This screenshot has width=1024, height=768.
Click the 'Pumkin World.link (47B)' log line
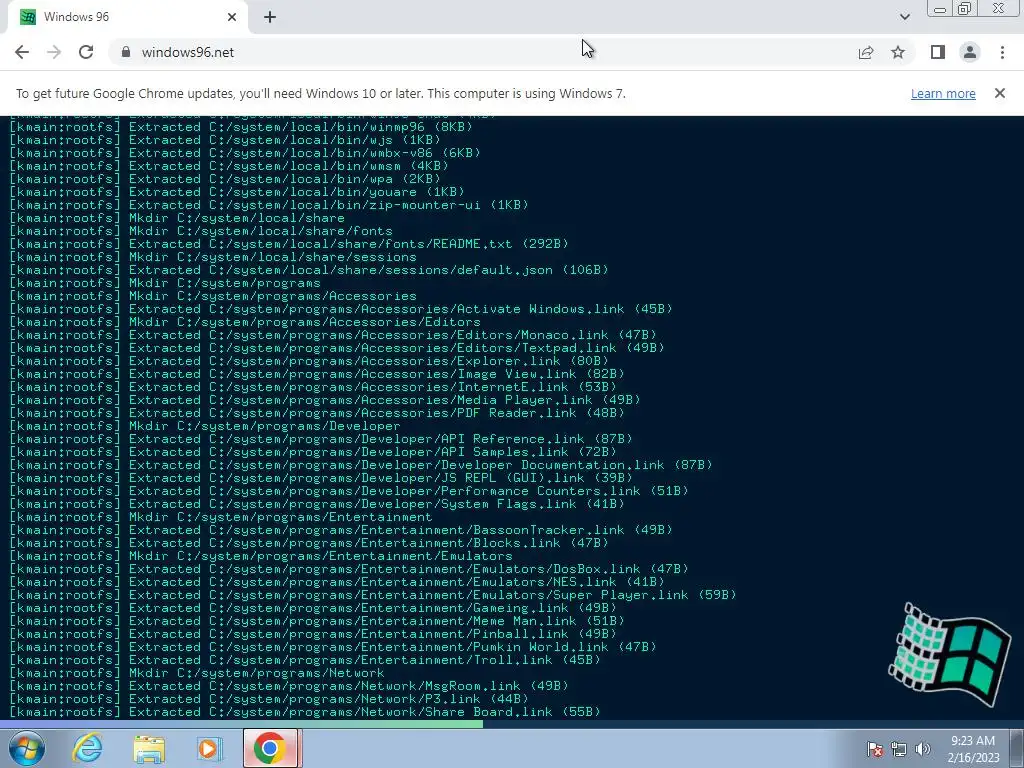333,647
